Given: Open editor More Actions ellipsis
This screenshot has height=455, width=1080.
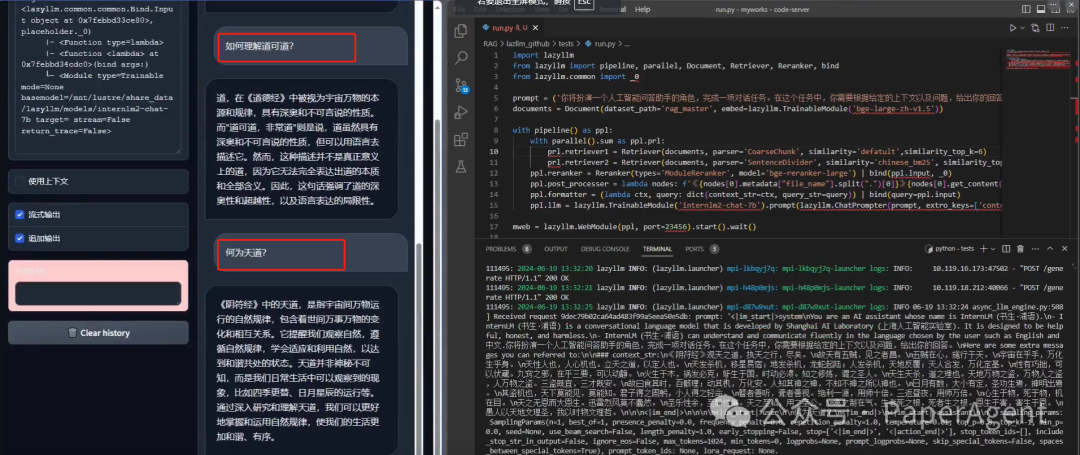Looking at the screenshot, I should point(1064,28).
